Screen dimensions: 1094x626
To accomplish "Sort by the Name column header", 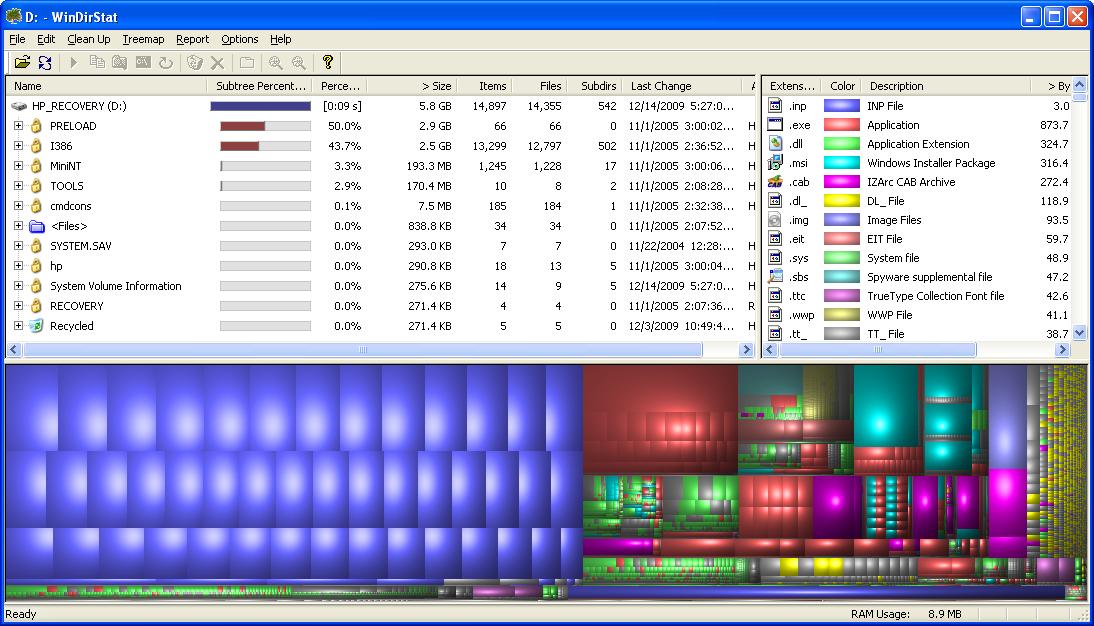I will pos(106,86).
